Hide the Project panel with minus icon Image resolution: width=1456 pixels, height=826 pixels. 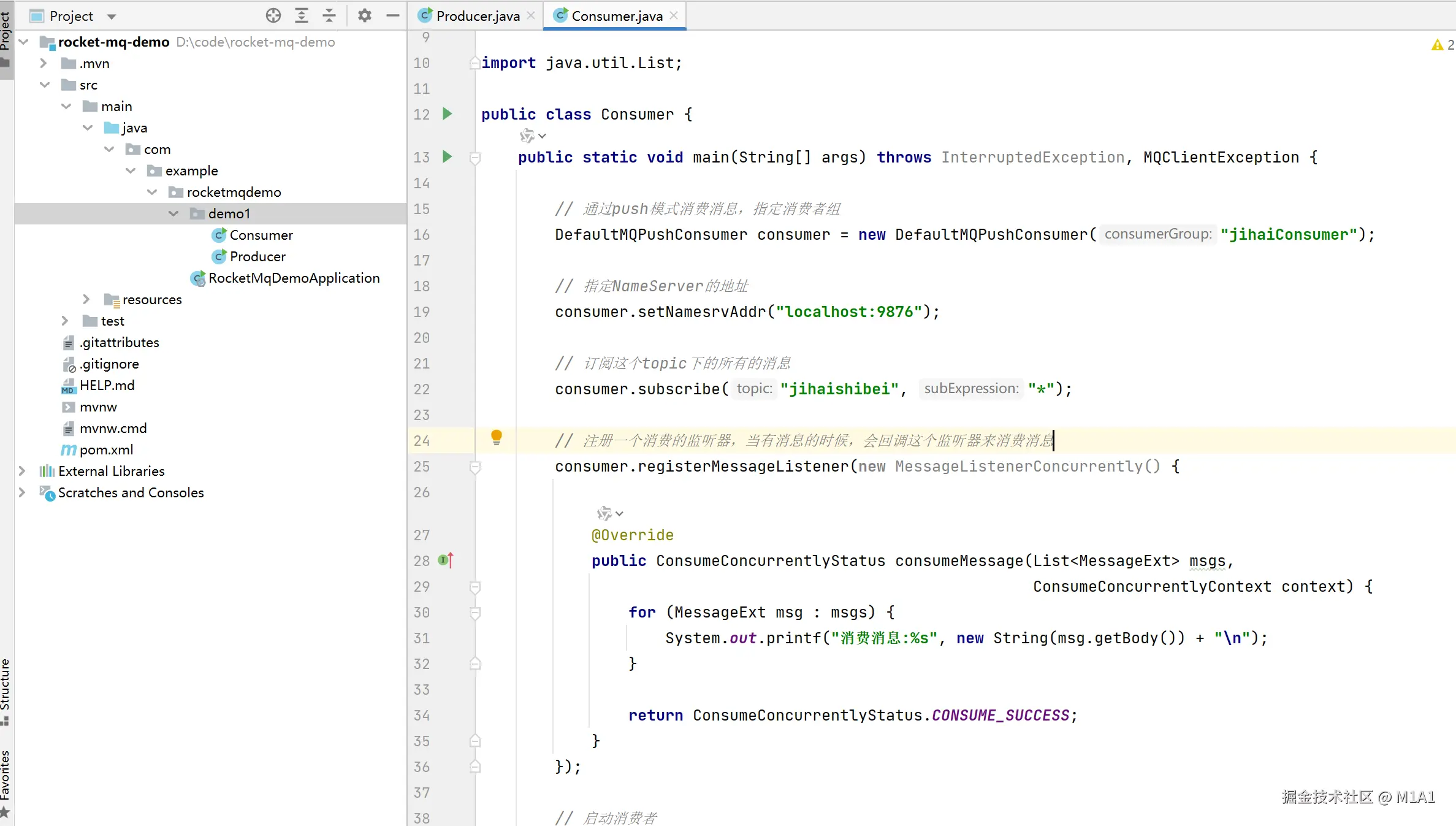click(393, 15)
